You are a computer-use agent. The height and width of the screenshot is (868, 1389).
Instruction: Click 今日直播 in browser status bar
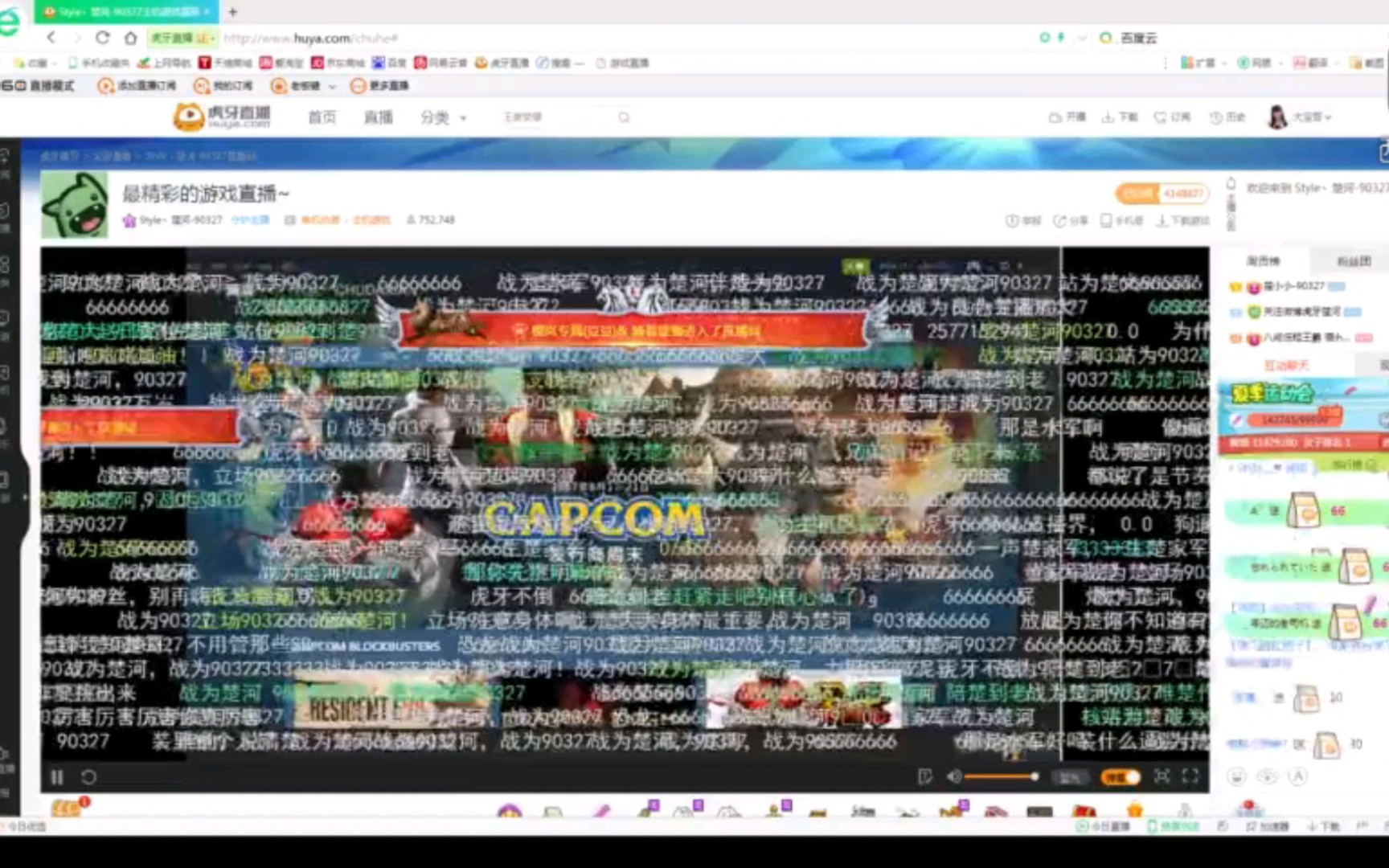1103,825
